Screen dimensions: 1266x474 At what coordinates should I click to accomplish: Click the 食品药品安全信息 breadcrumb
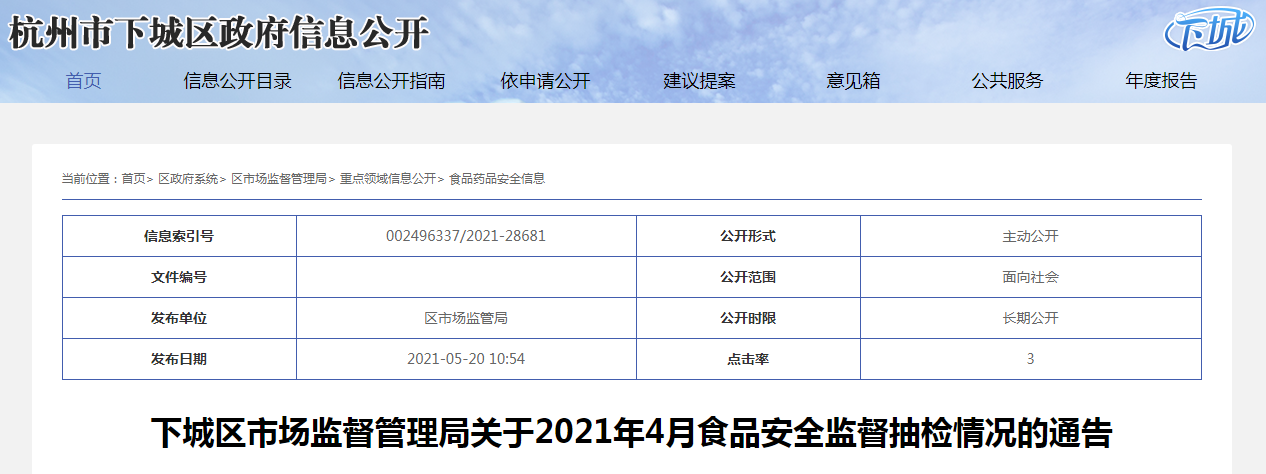coord(497,179)
